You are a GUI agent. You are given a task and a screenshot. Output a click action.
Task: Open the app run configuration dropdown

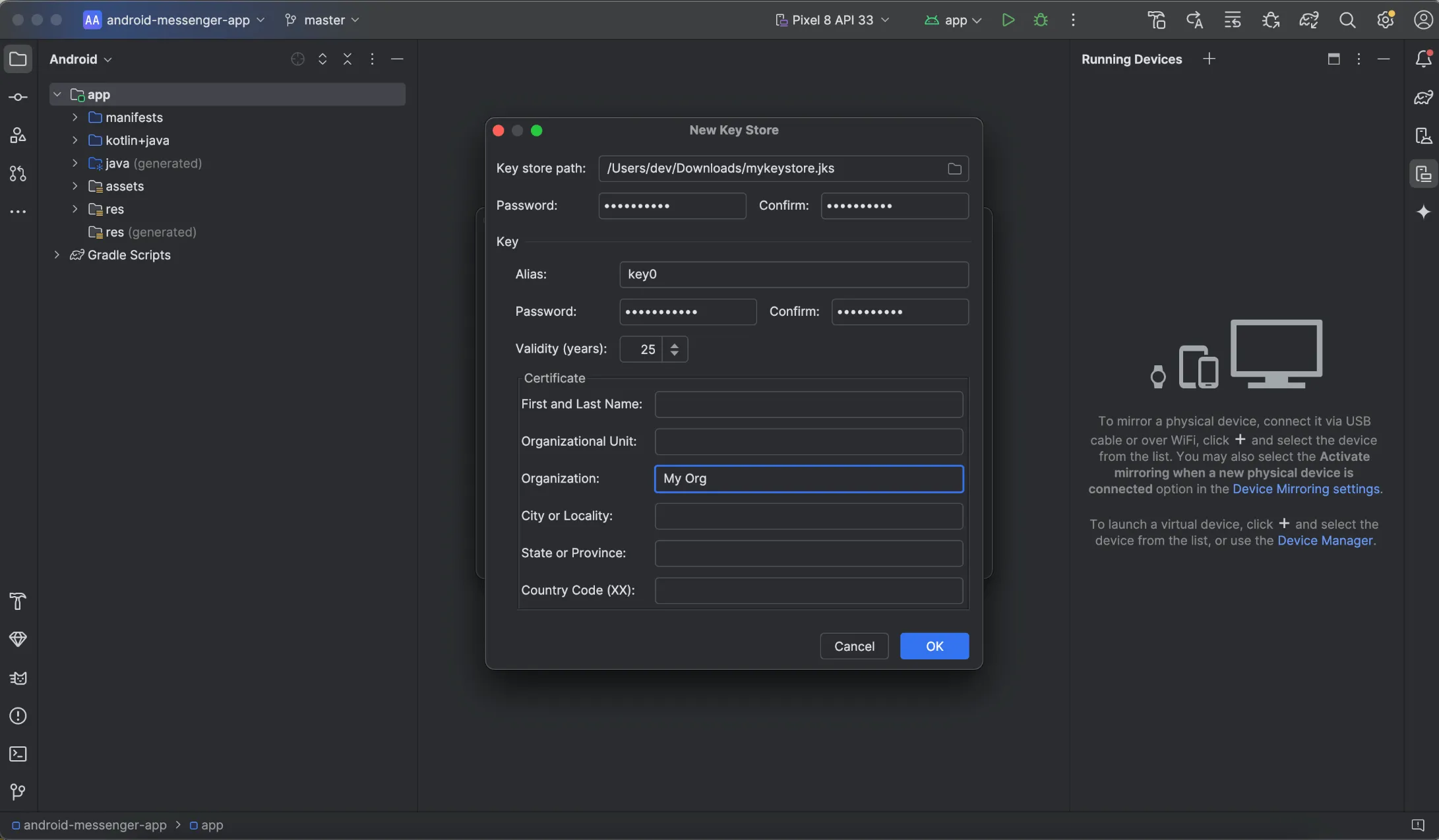coord(954,20)
